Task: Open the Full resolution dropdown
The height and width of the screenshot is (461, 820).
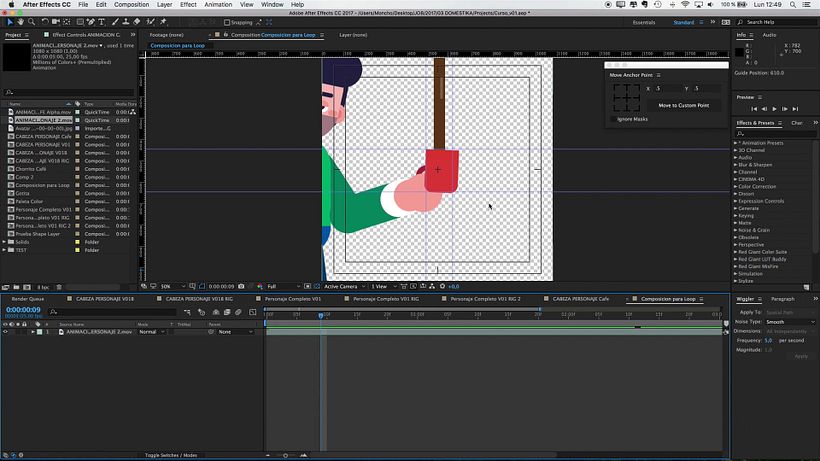Action: [283, 286]
